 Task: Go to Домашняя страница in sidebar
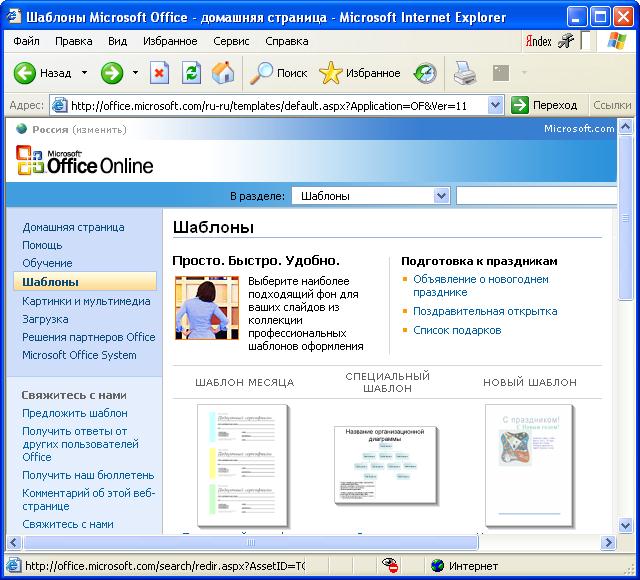point(73,227)
